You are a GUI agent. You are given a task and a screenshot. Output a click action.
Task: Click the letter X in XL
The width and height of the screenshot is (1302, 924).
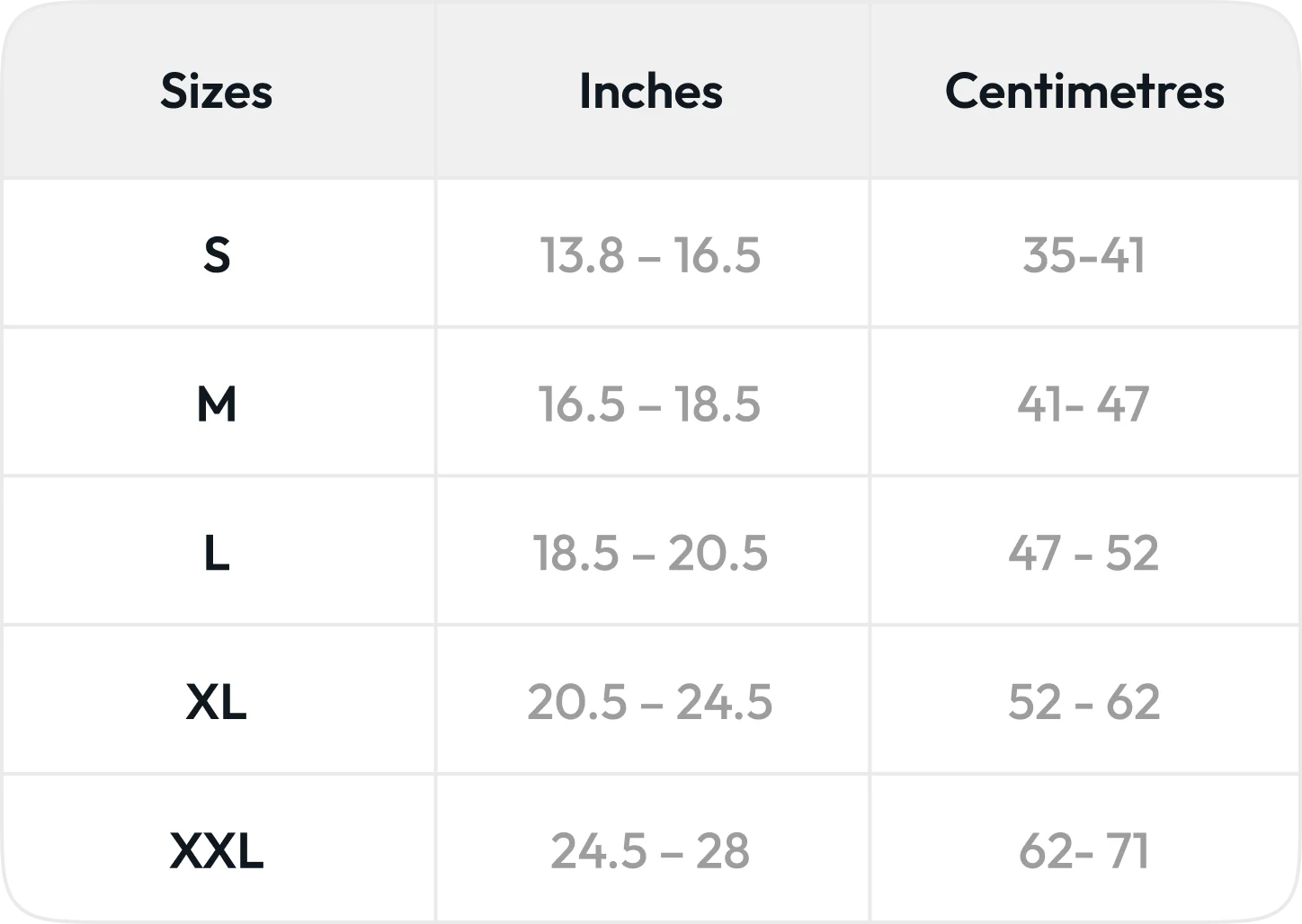pos(202,702)
